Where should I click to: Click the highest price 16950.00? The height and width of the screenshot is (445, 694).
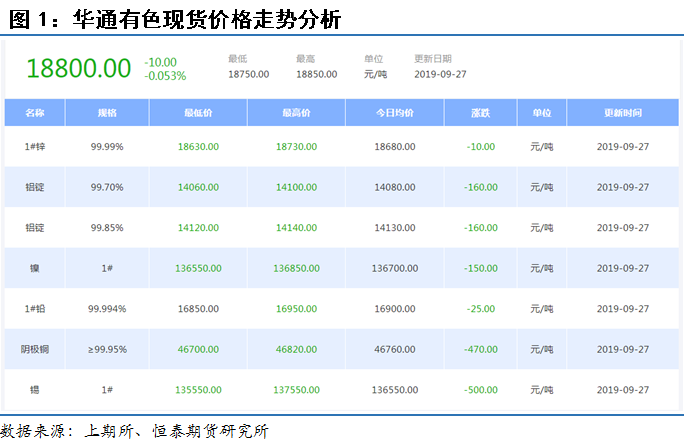(x=297, y=309)
